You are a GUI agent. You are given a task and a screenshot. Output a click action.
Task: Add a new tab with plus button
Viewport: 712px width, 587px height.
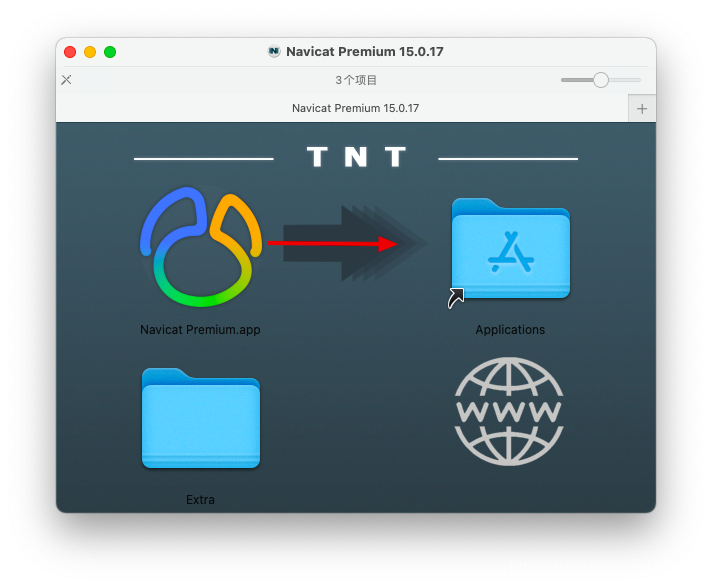click(642, 109)
